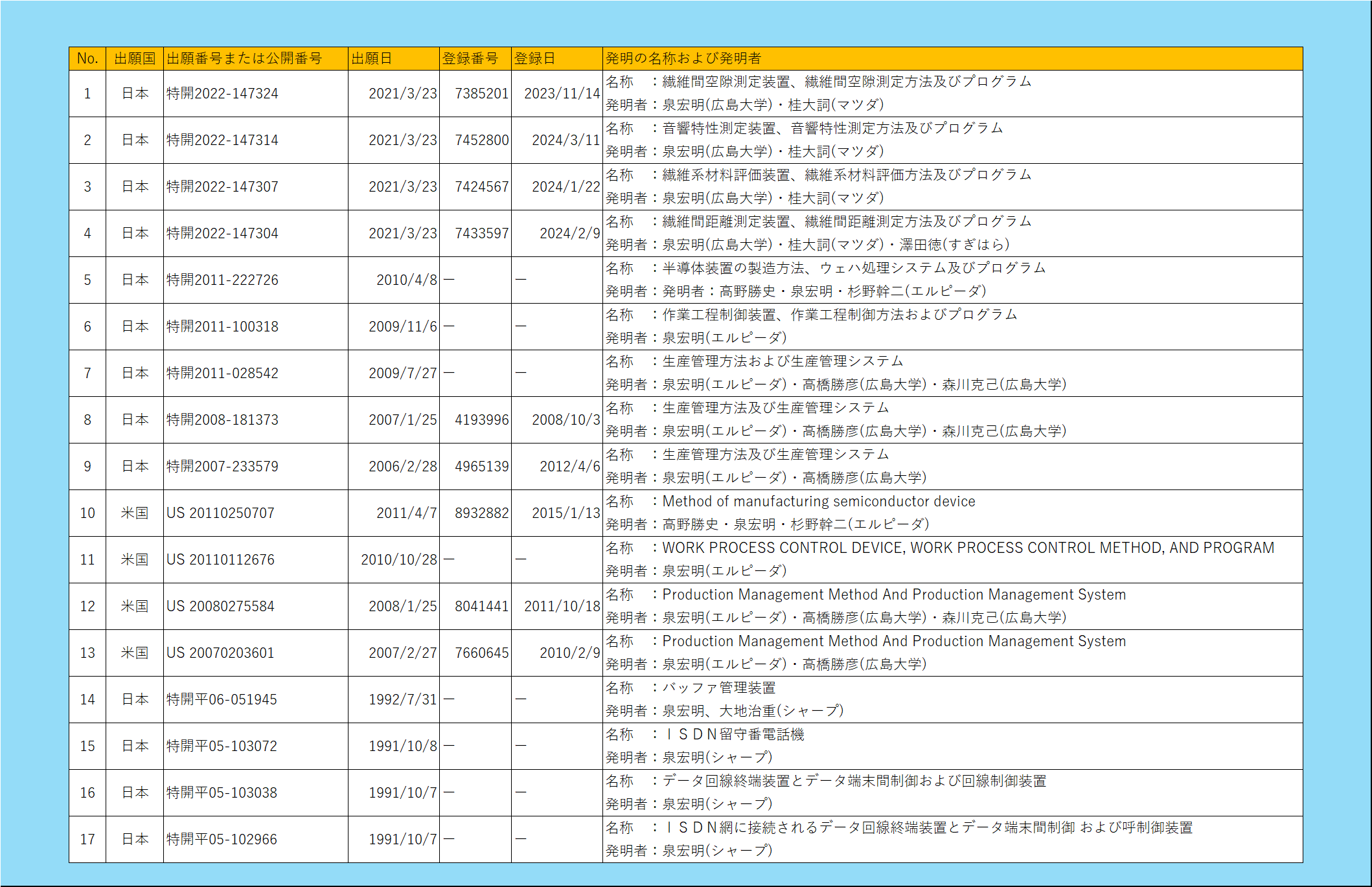
Task: Select the WORK PROCESS CONTROL DEVICE title text
Action: pos(967,548)
